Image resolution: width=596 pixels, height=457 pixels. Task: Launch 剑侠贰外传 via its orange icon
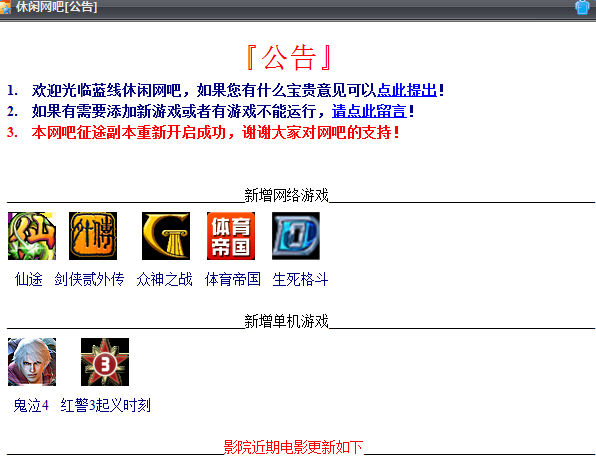pyautogui.click(x=93, y=236)
